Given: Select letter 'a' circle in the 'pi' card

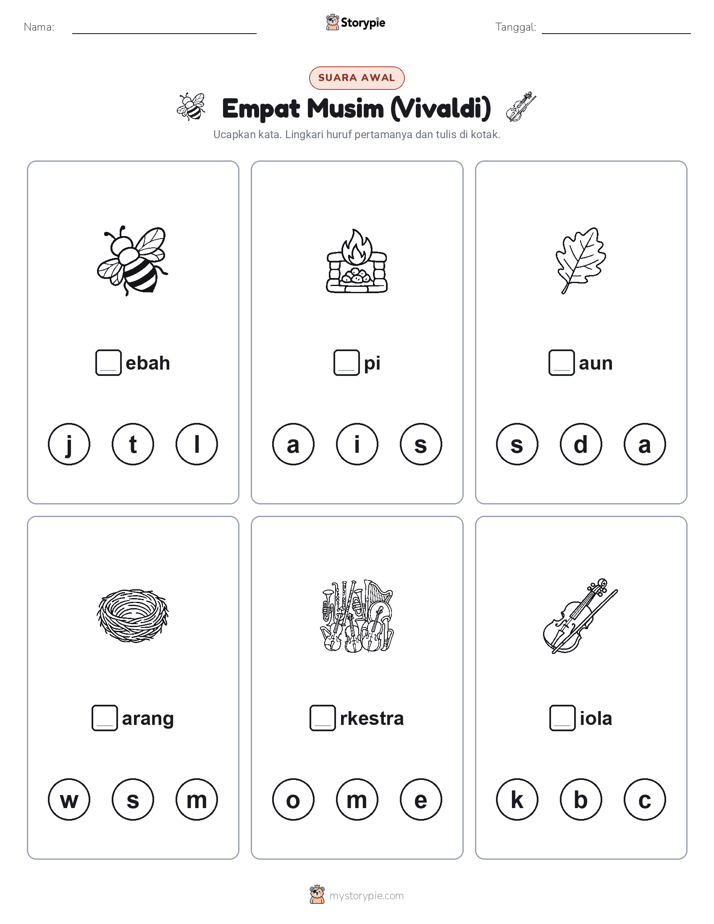Looking at the screenshot, I should point(293,444).
